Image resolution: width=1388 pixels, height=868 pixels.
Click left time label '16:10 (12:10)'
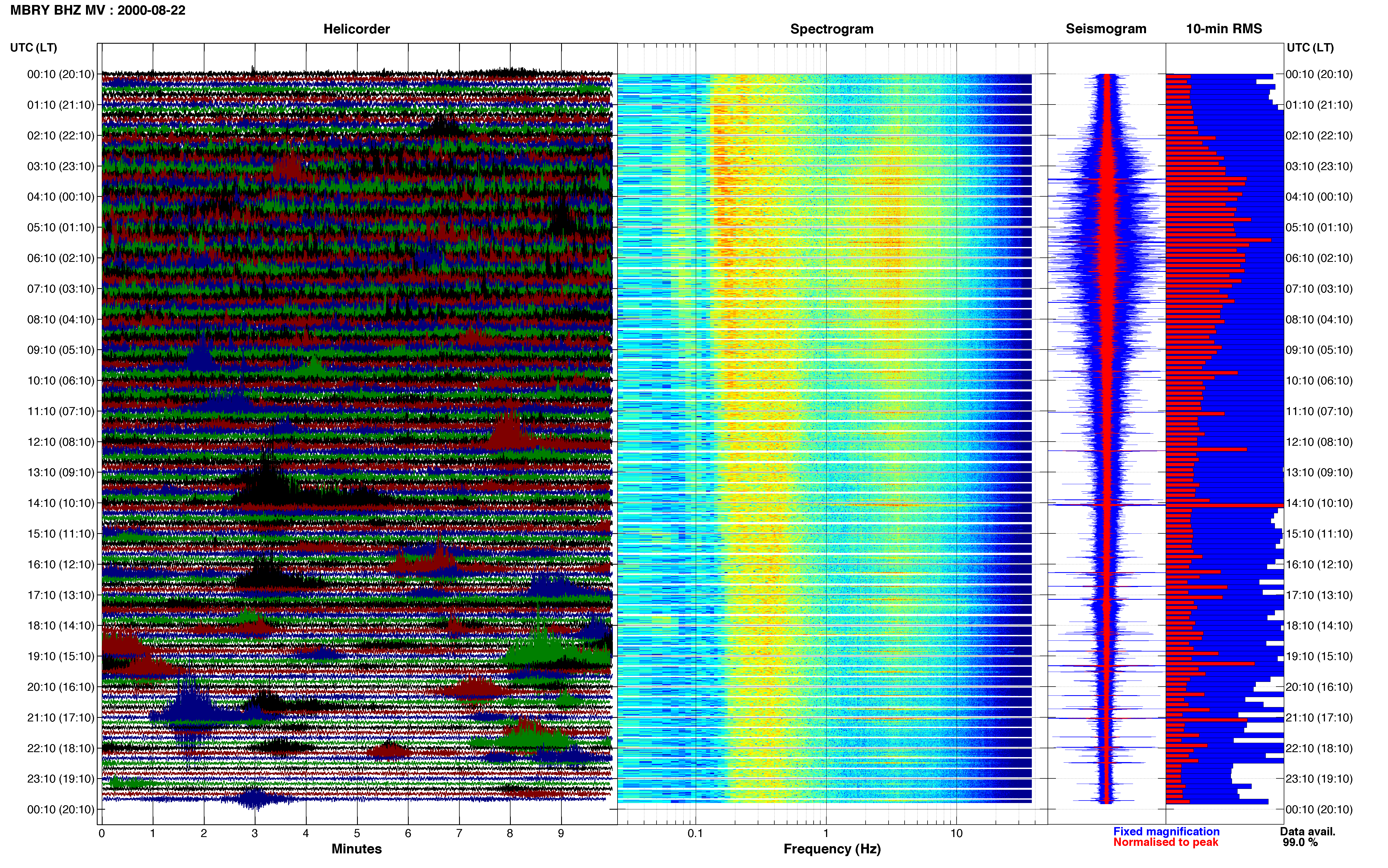[61, 564]
